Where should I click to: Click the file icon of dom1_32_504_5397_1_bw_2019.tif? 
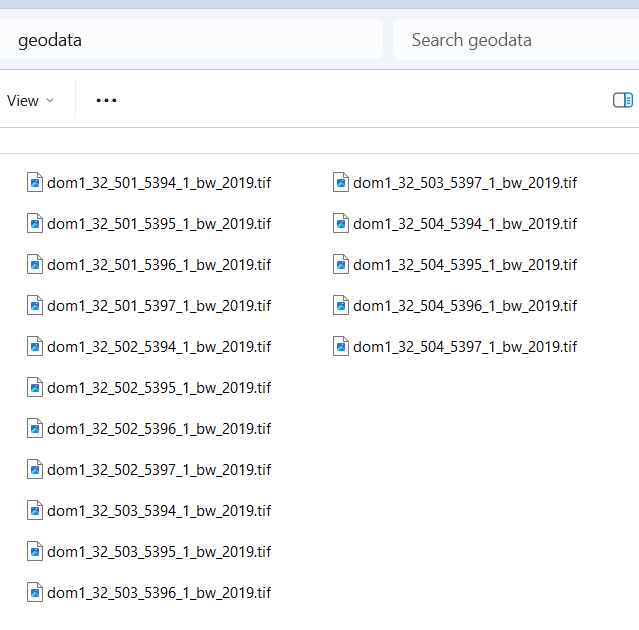click(341, 346)
